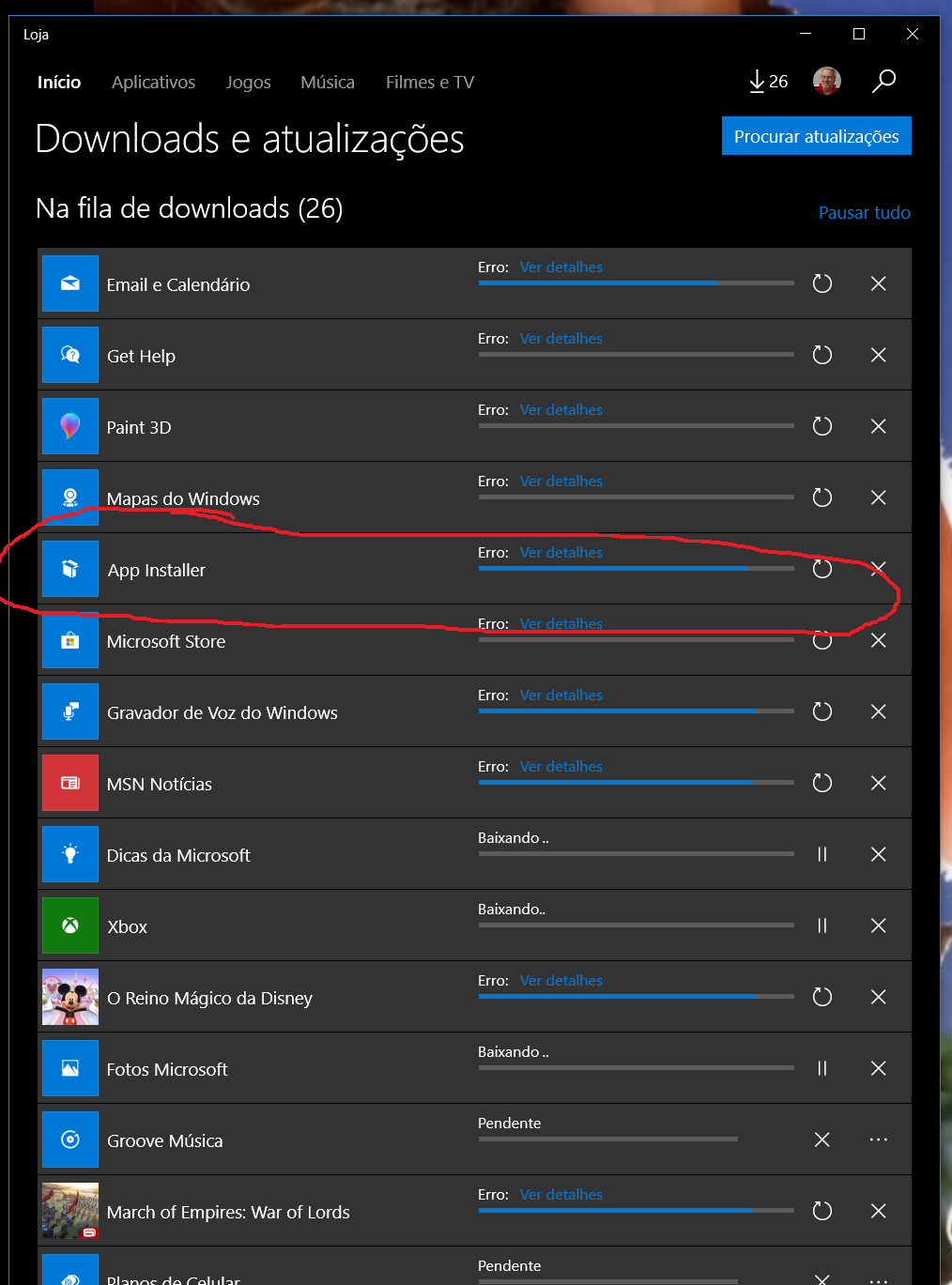Screen dimensions: 952x1285
Task: View error details for Mapas do Windows
Action: coord(561,482)
